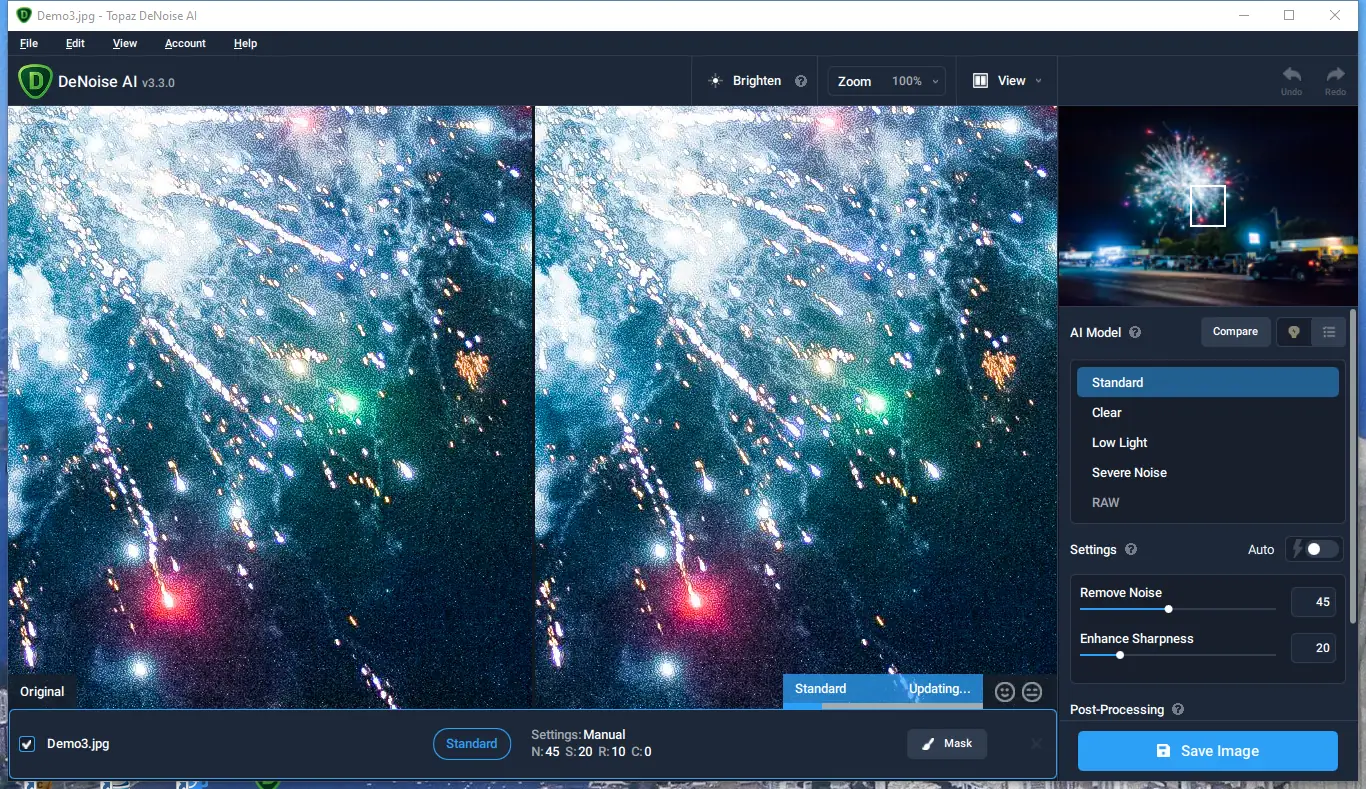Open the Help menu
This screenshot has height=789, width=1366.
[245, 44]
